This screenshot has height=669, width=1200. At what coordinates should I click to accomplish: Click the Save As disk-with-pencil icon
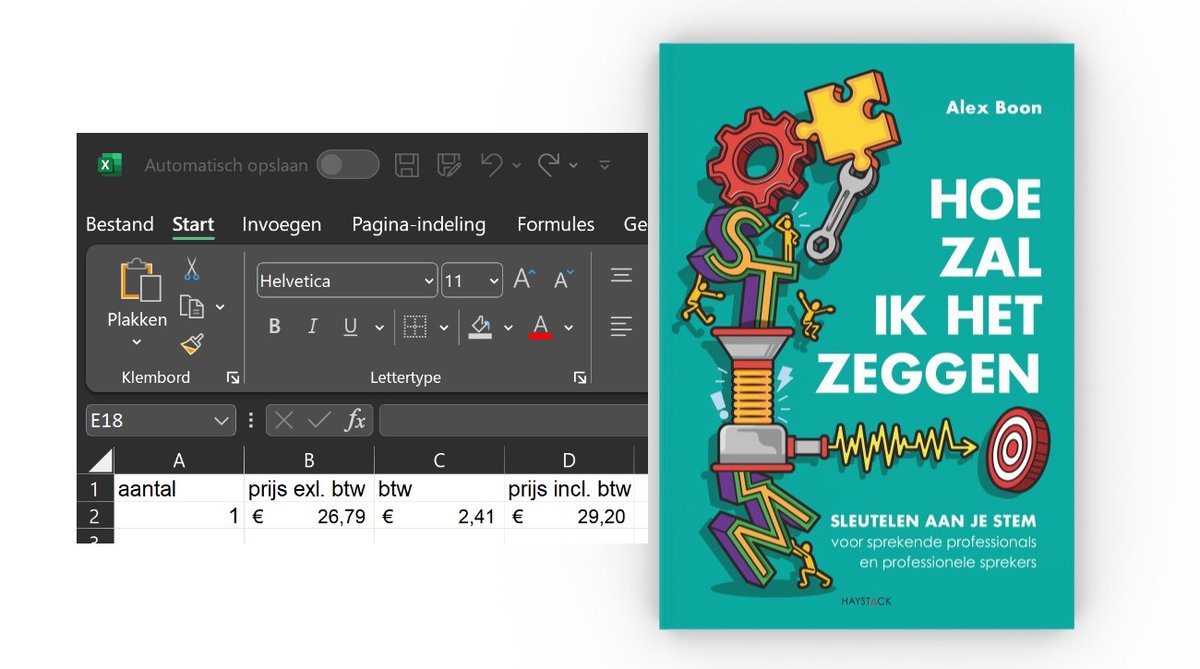click(x=449, y=165)
